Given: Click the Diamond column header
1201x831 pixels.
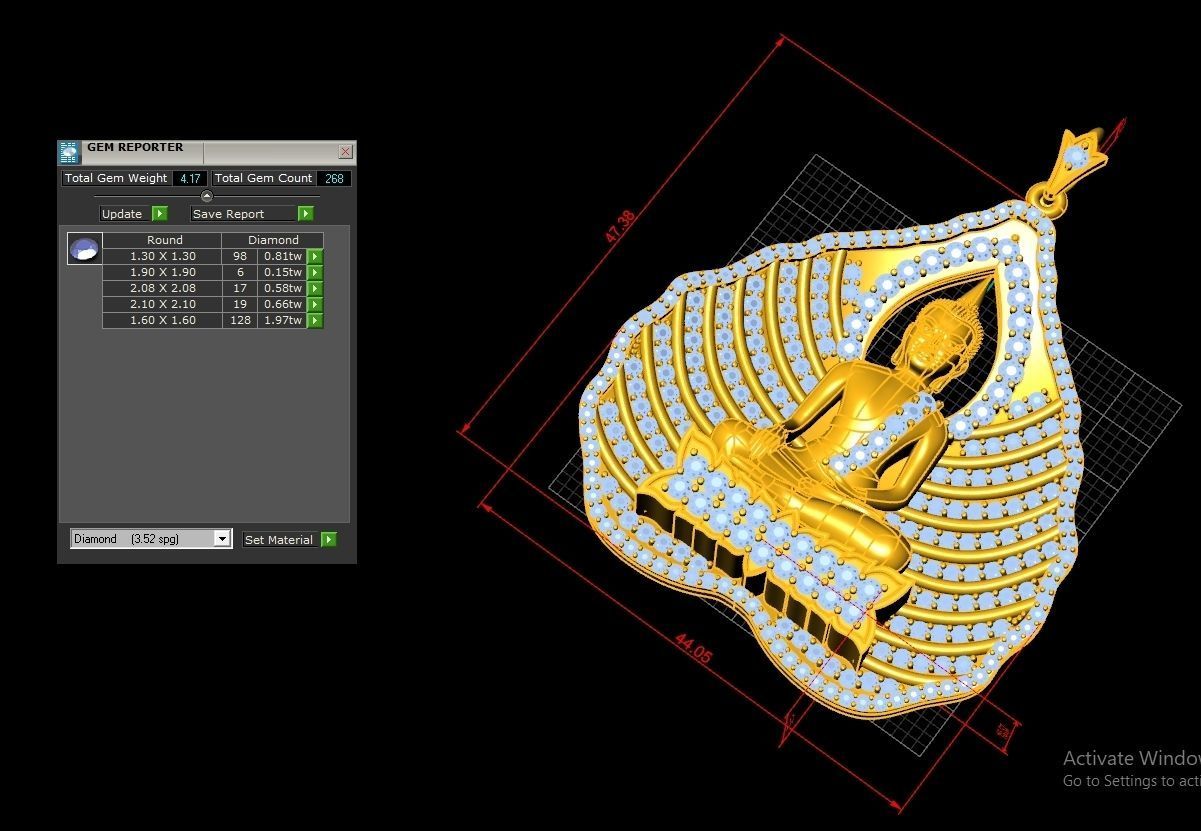Looking at the screenshot, I should 273,240.
